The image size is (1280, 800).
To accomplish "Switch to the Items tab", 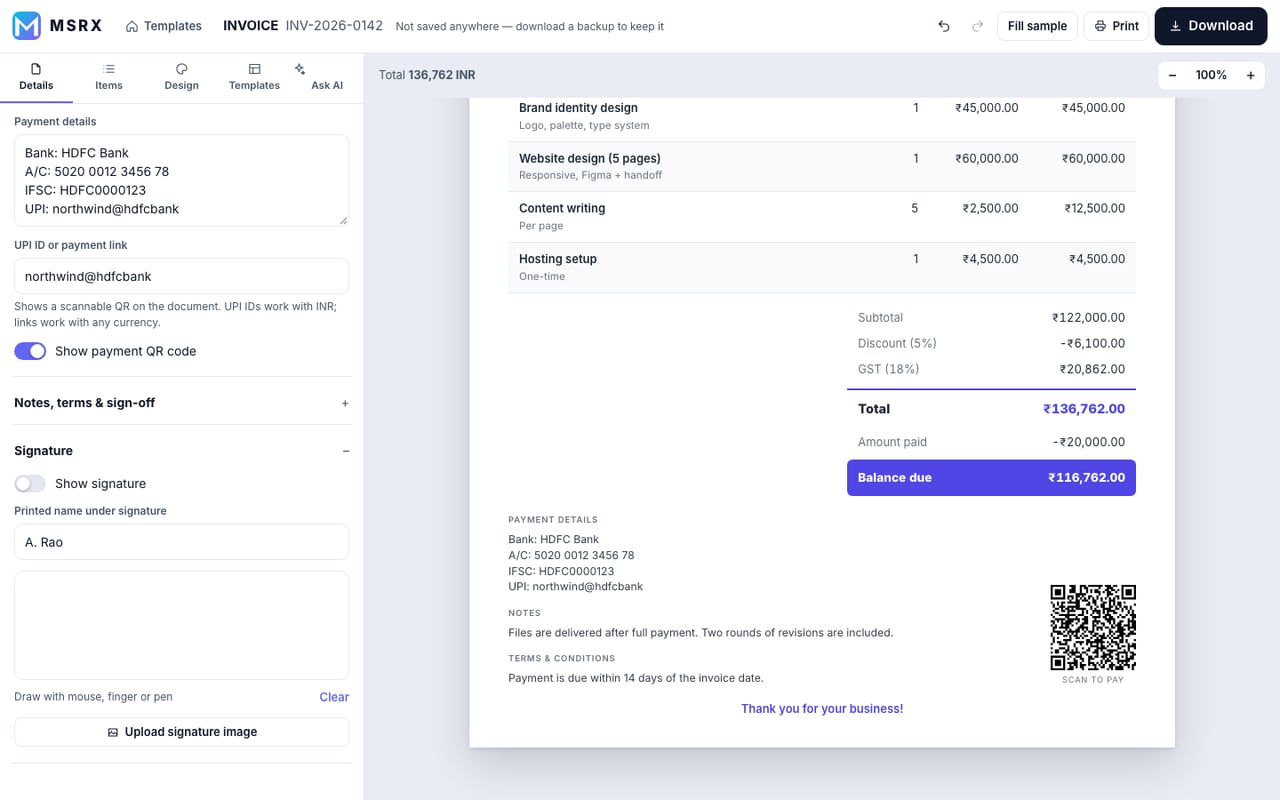I will [109, 77].
